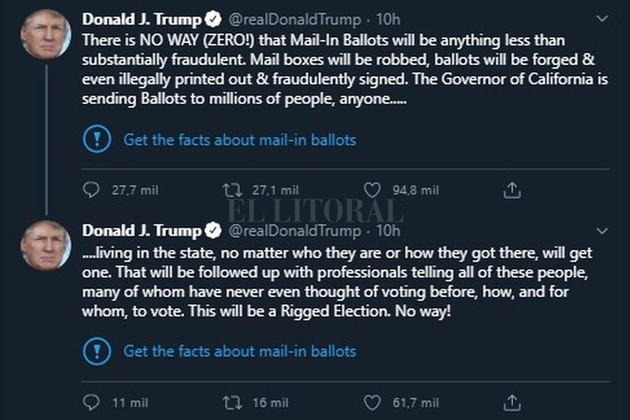The image size is (630, 420).
Task: Open the first tweet's more options chevron
Action: pos(600,18)
